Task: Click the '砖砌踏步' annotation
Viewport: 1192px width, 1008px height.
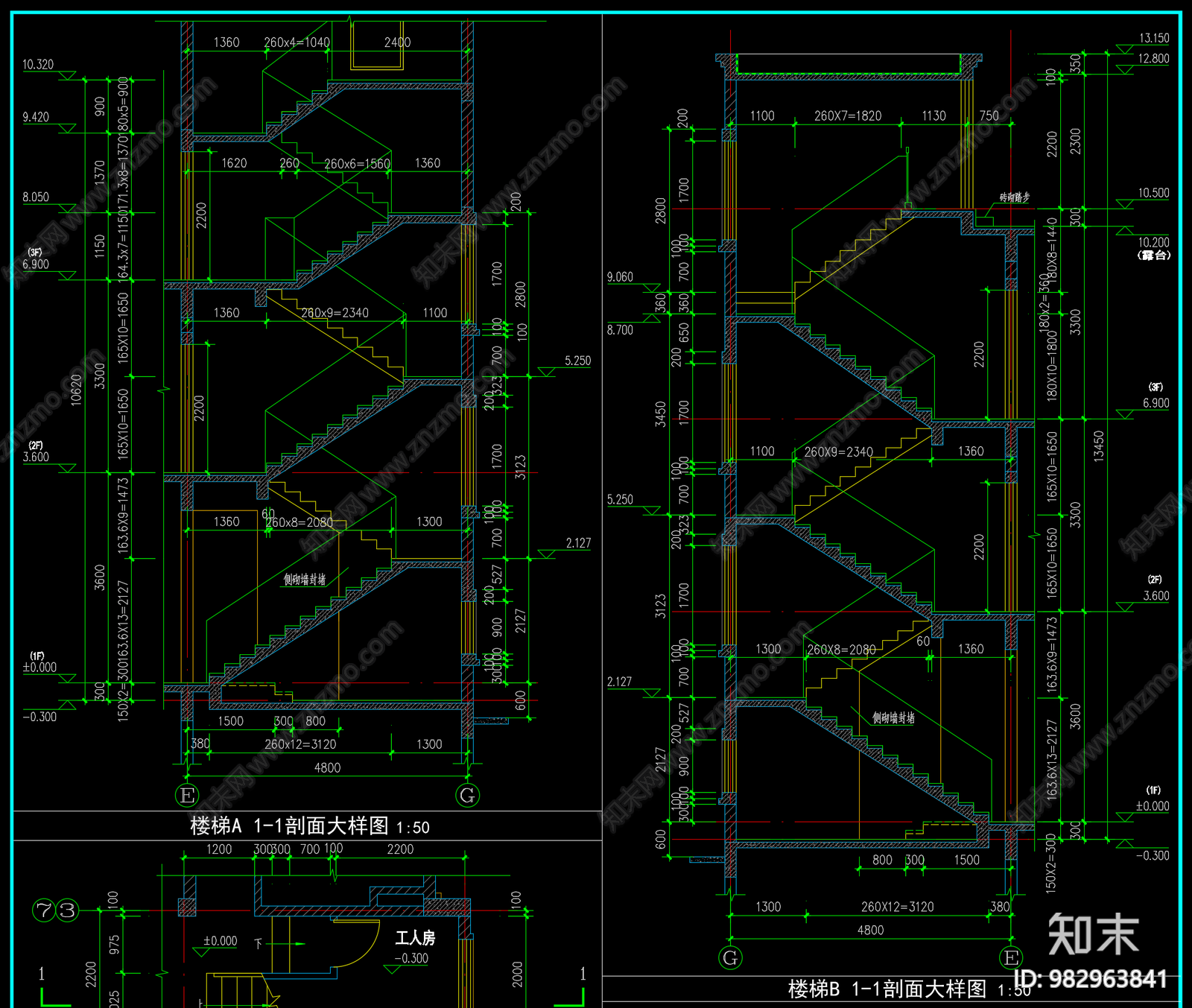Action: (x=1015, y=197)
